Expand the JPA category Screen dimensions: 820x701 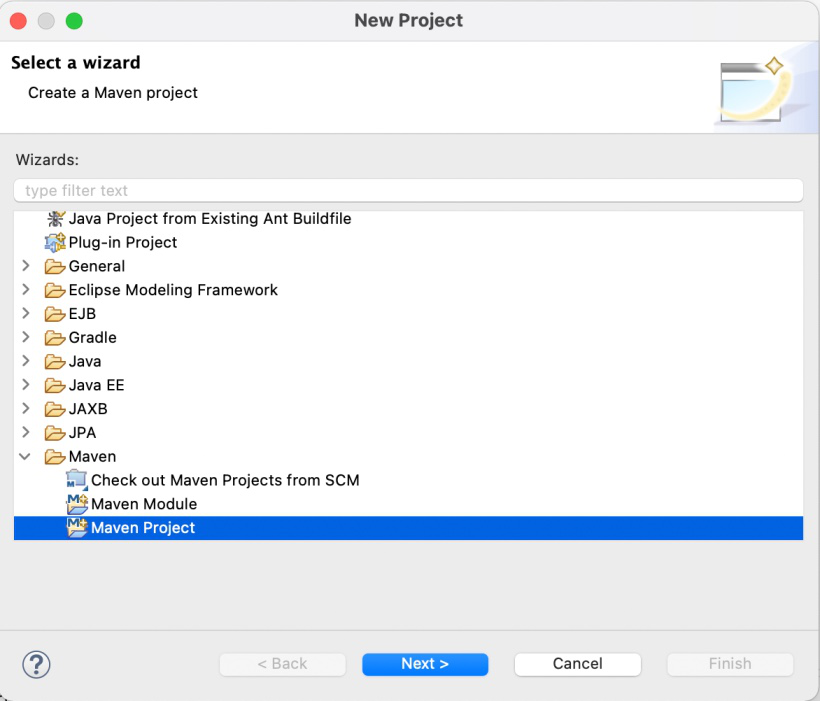[26, 433]
